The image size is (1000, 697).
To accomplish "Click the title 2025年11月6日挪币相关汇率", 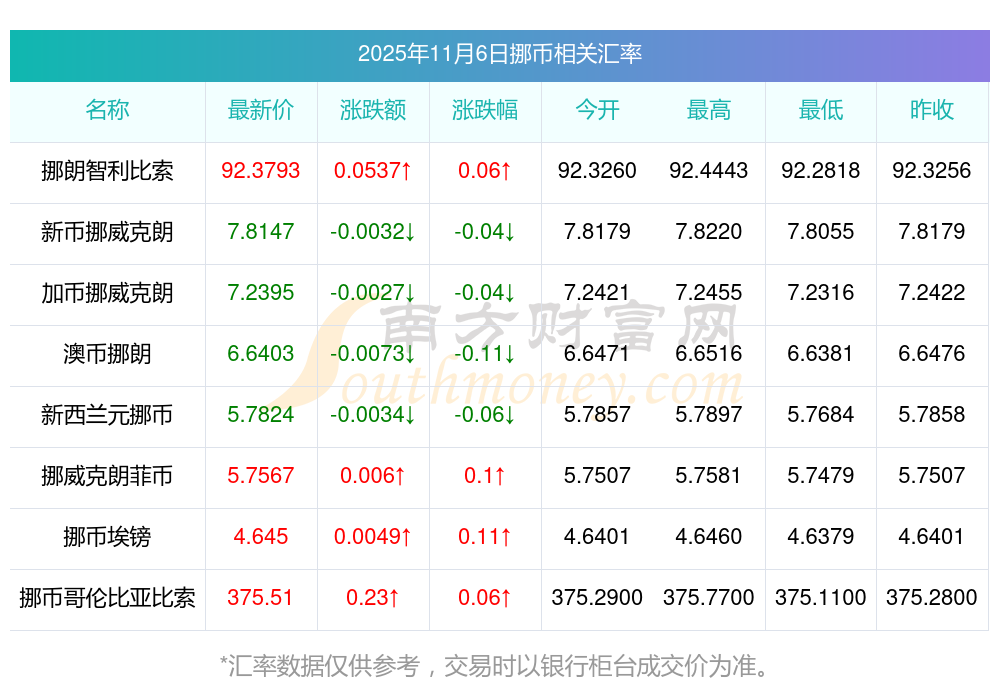I will (499, 54).
